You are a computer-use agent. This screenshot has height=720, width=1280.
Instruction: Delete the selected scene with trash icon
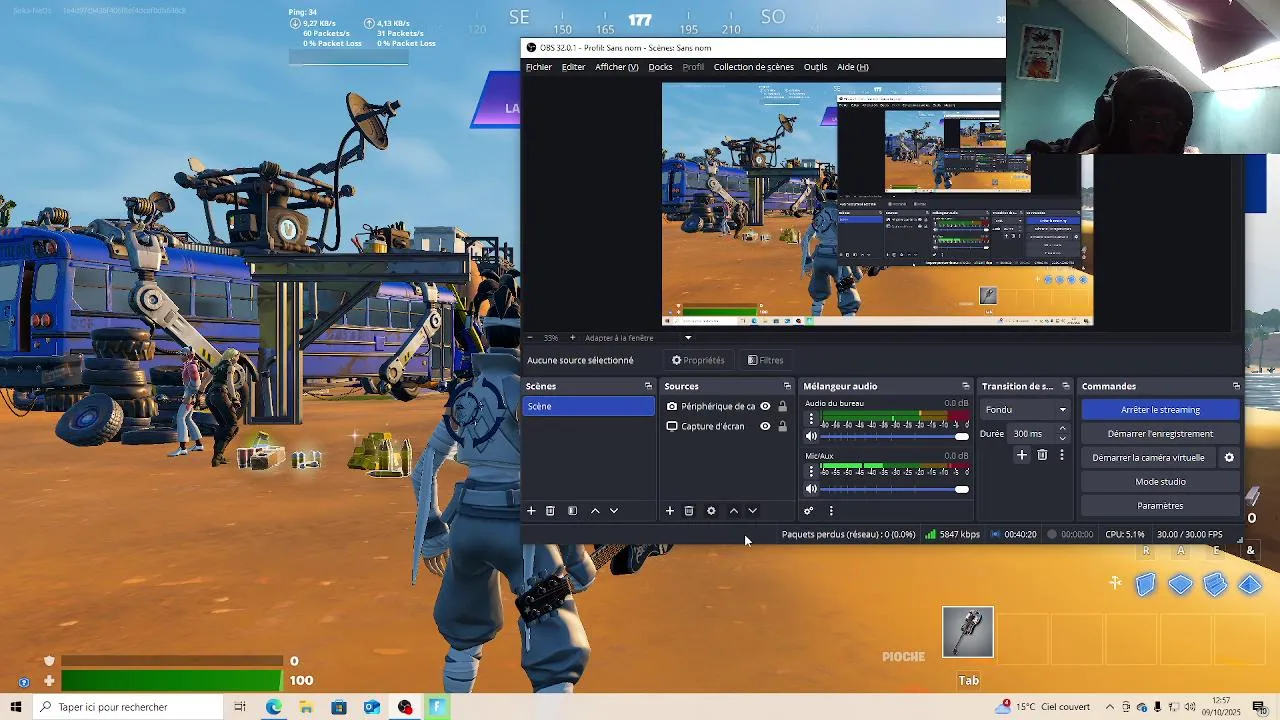[550, 511]
